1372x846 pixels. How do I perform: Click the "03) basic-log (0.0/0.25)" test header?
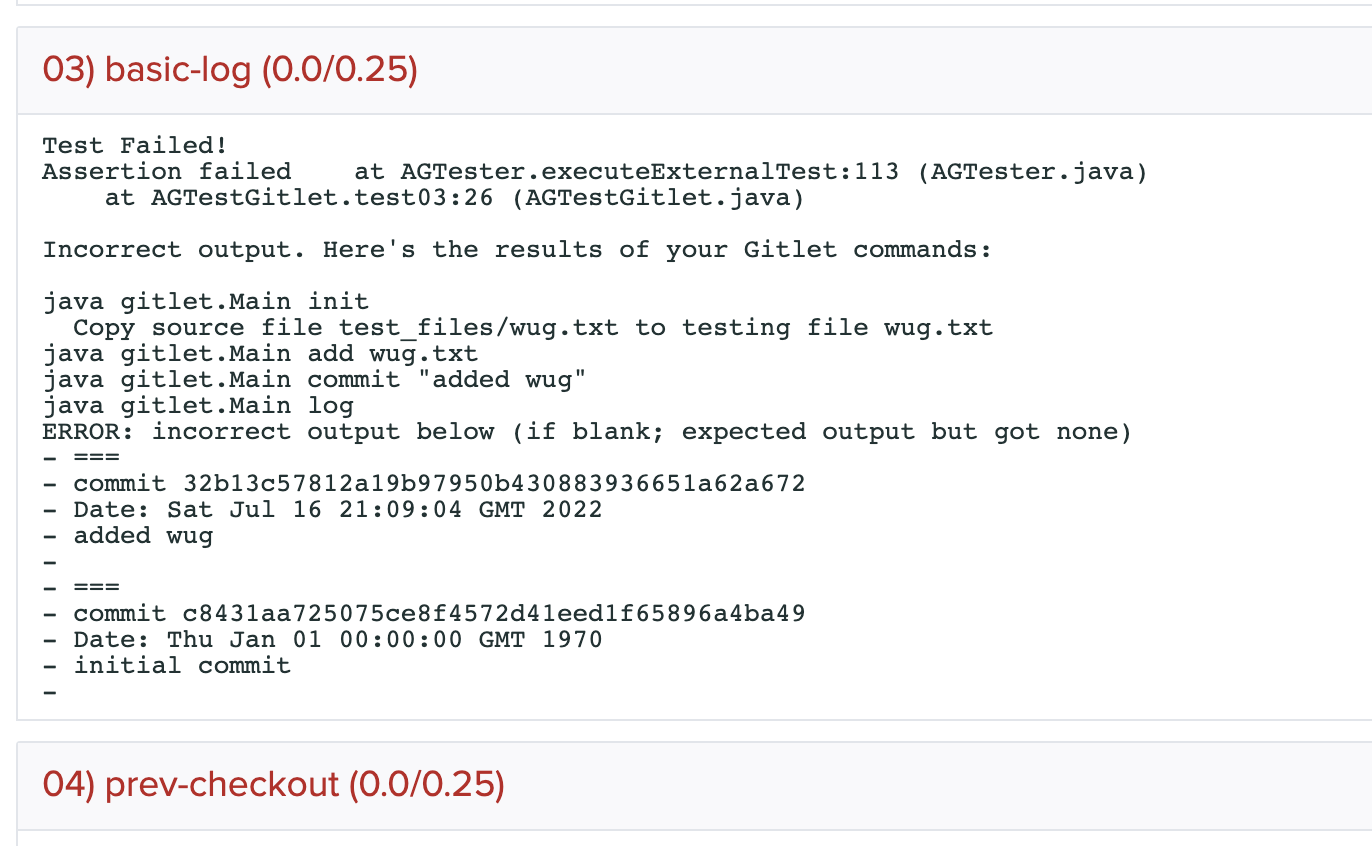pos(230,70)
